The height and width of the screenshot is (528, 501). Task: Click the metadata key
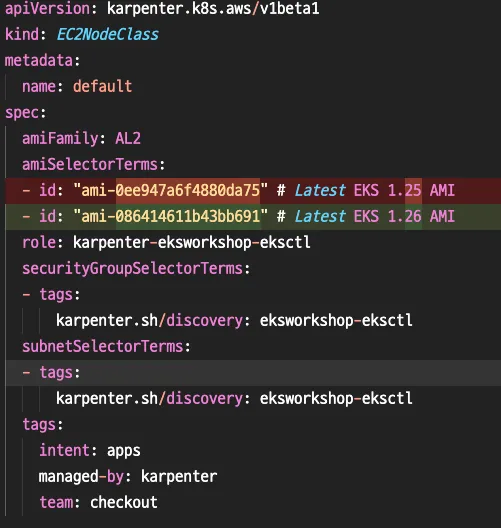[39, 60]
